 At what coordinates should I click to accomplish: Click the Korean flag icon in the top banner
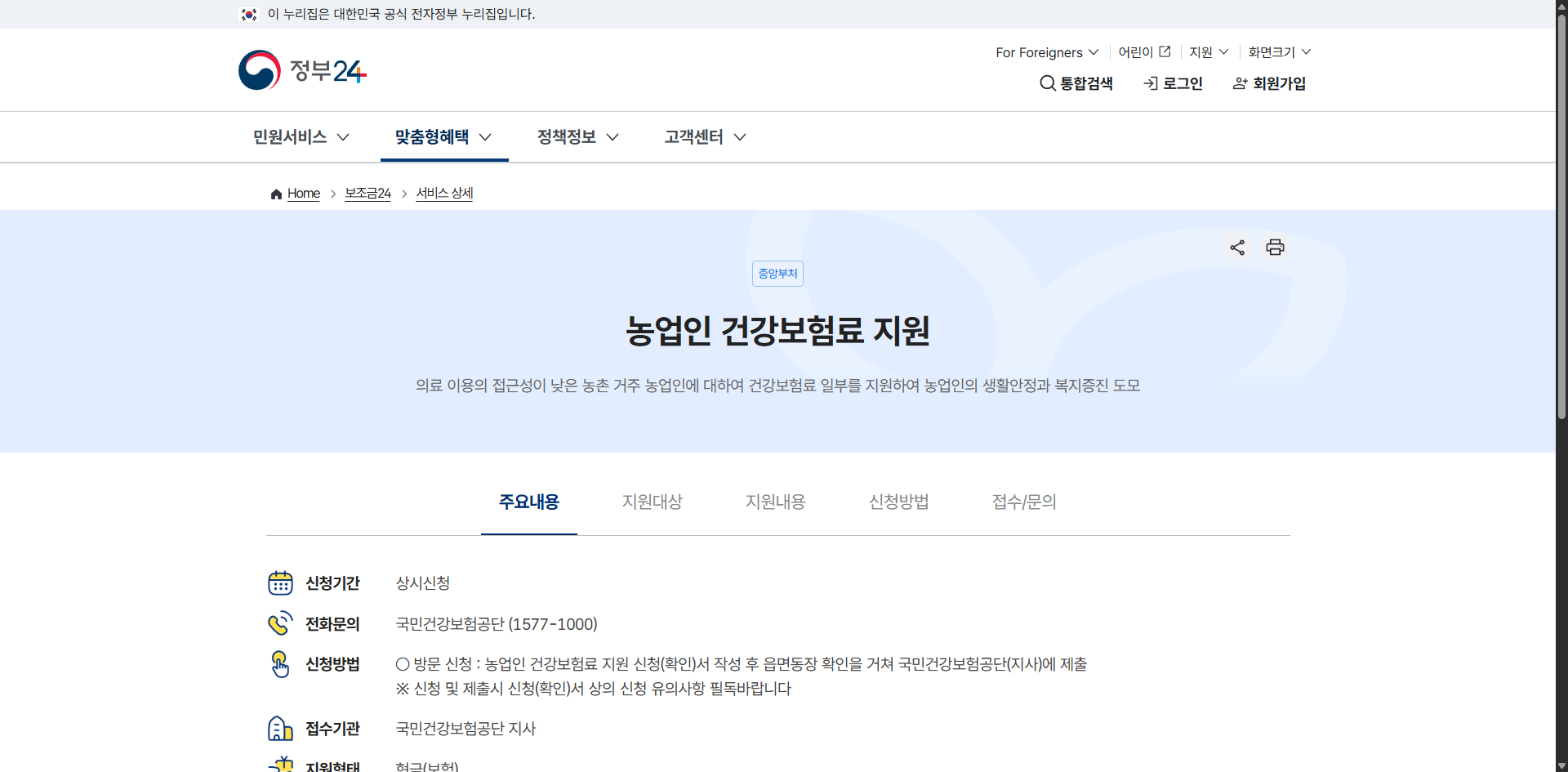point(249,14)
